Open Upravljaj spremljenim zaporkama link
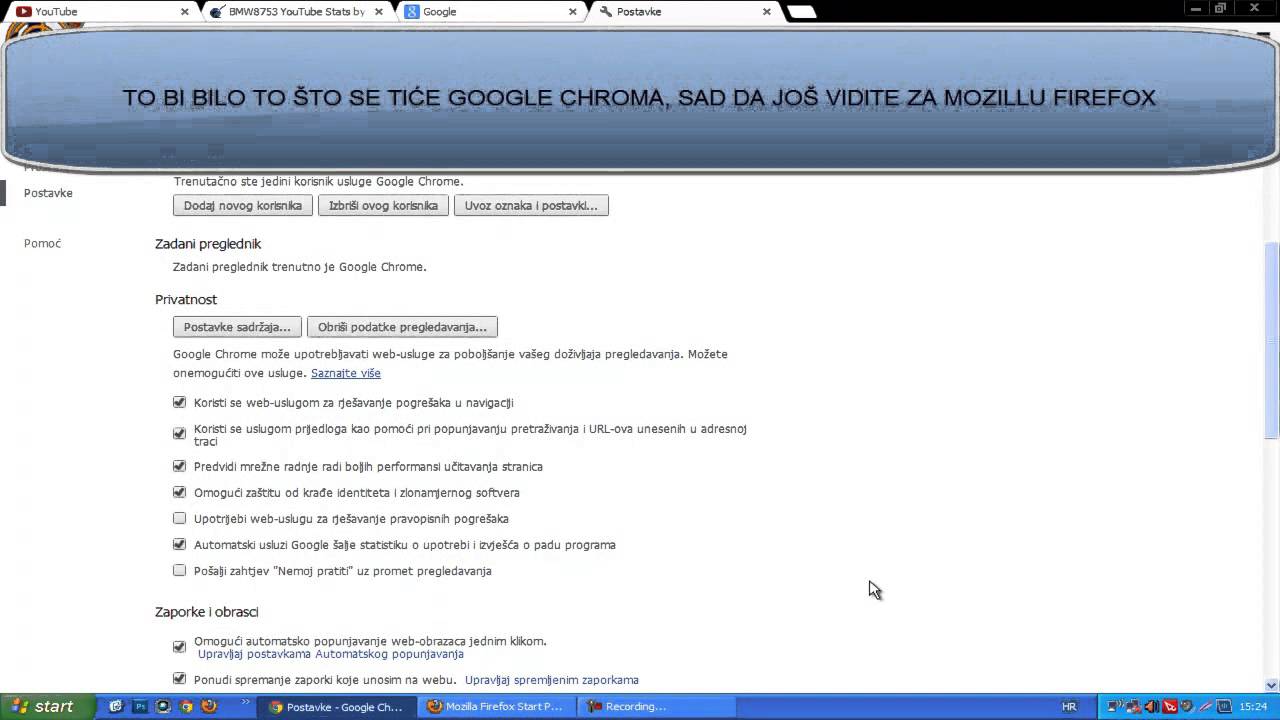The width and height of the screenshot is (1280, 720). point(552,680)
